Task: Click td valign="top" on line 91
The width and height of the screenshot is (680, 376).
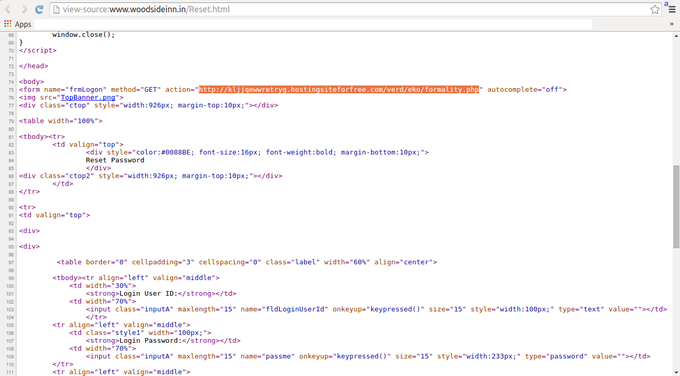Action: click(x=55, y=215)
